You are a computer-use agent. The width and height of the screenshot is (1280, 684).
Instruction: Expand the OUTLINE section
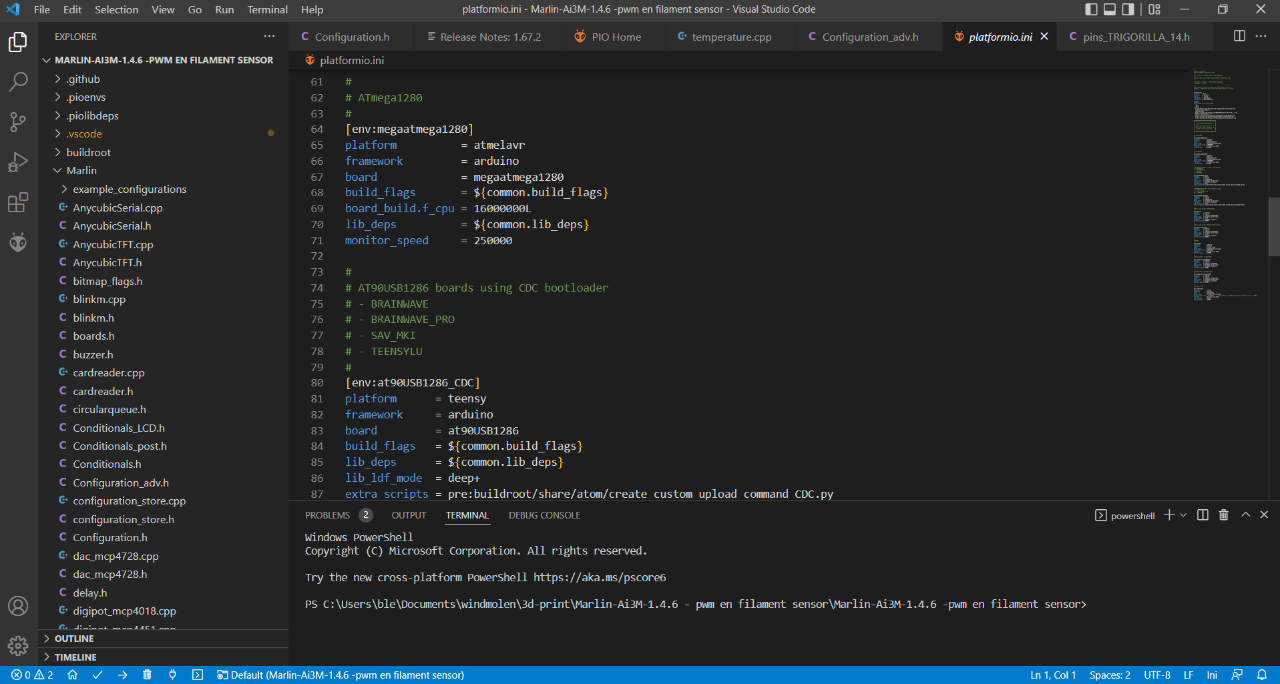coord(74,638)
